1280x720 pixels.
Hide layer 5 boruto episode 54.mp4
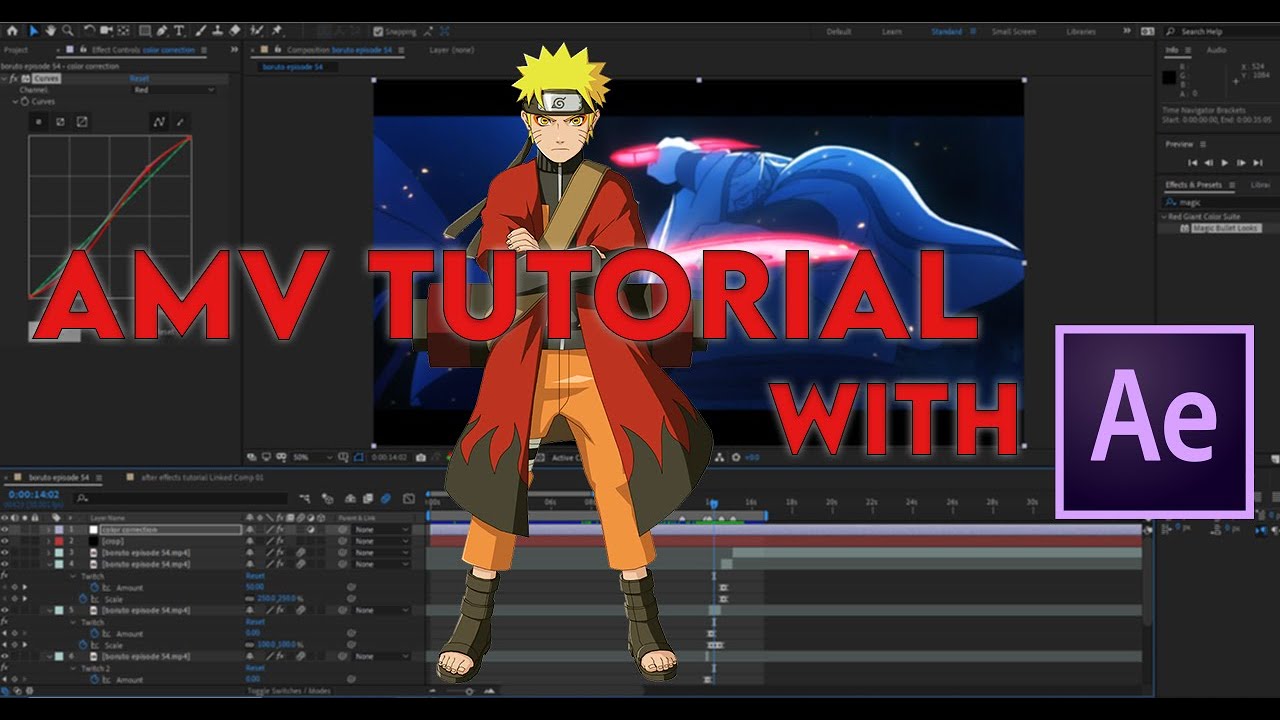pos(5,610)
